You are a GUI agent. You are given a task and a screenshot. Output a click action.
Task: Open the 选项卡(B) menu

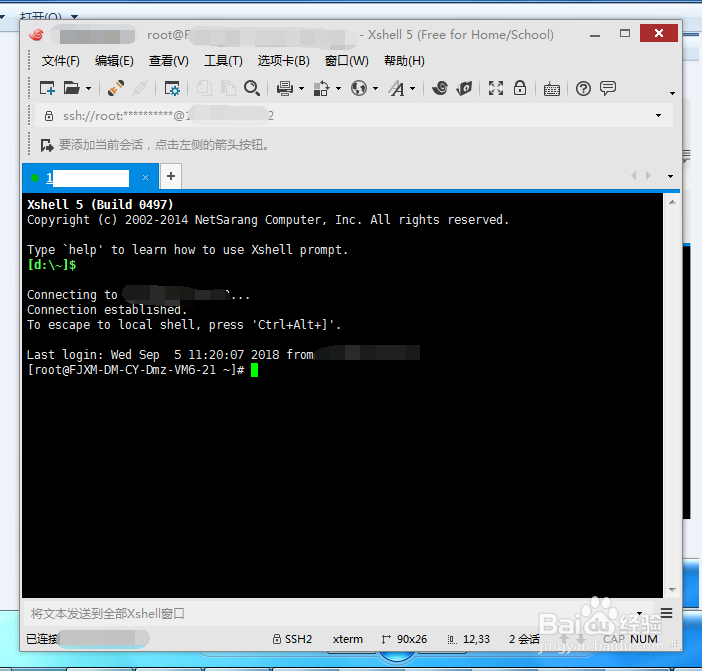tap(283, 61)
